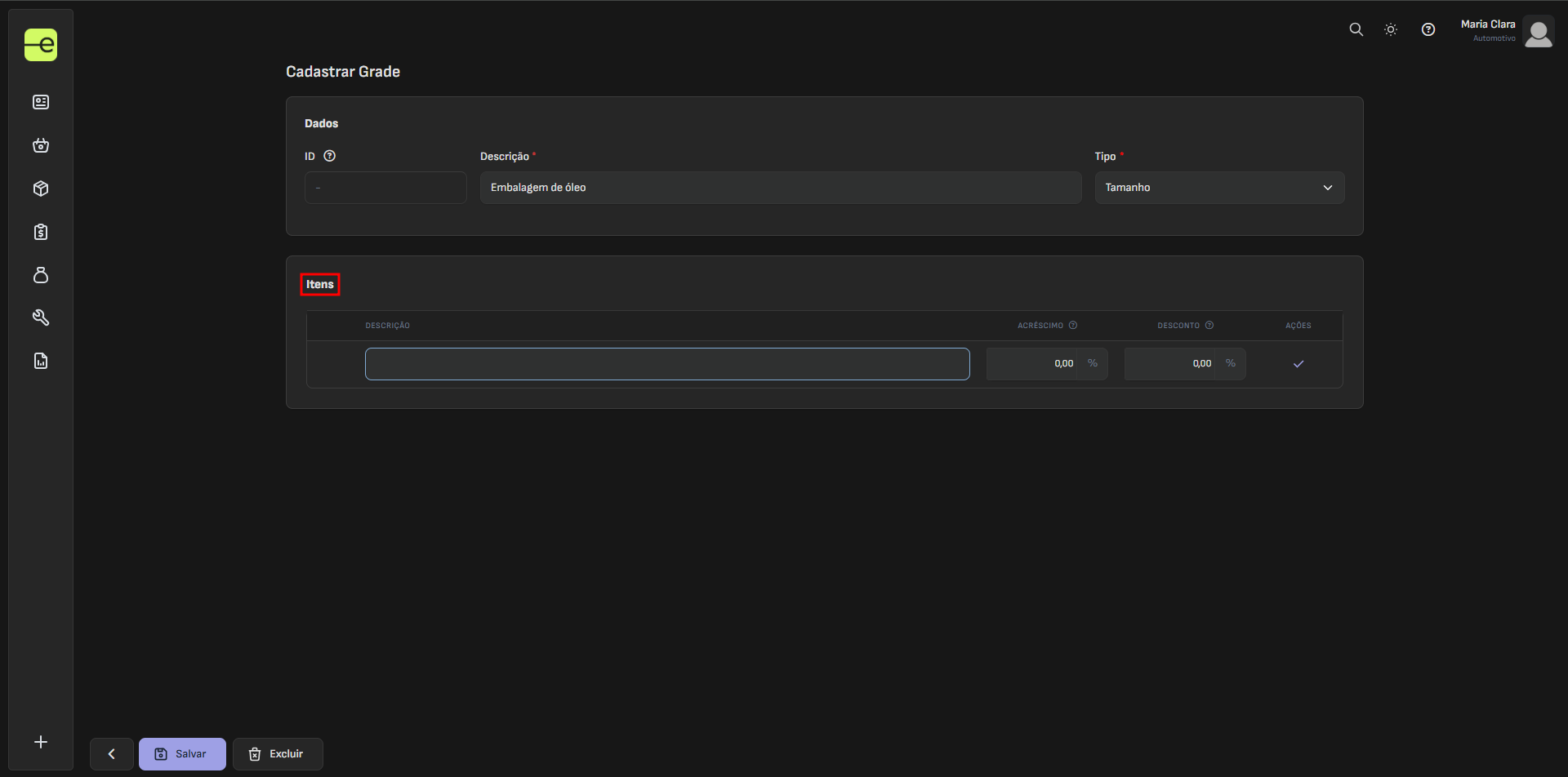The image size is (1568, 777).
Task: Focus the item Descrição input field
Action: [x=667, y=364]
